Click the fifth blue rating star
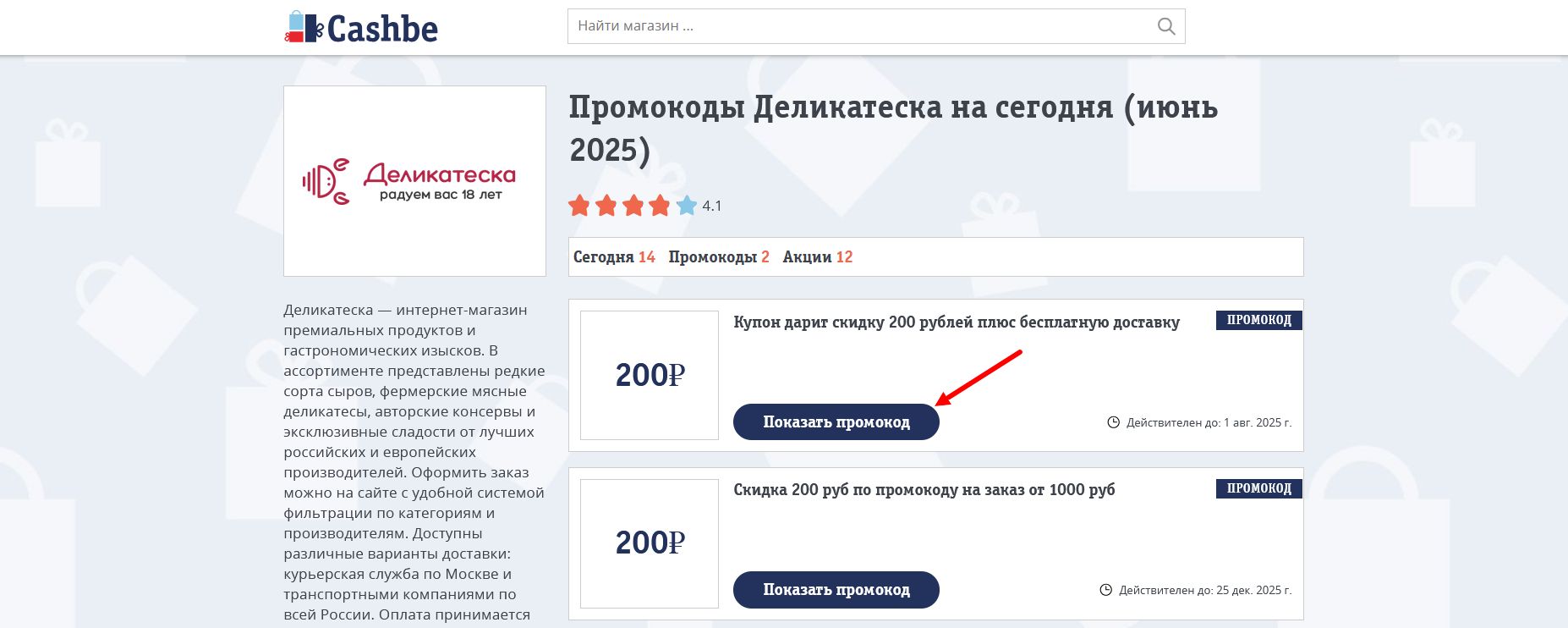 tap(687, 206)
